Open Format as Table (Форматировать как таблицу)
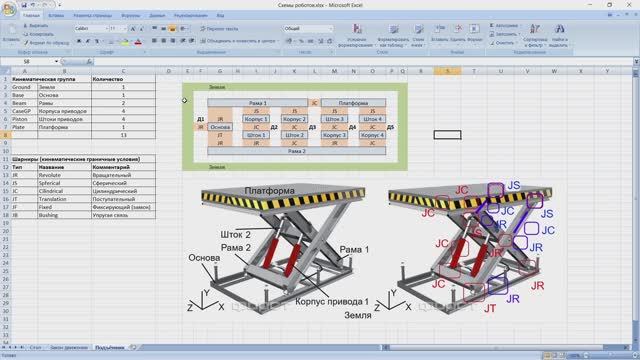This screenshot has height=360, width=640. click(393, 36)
